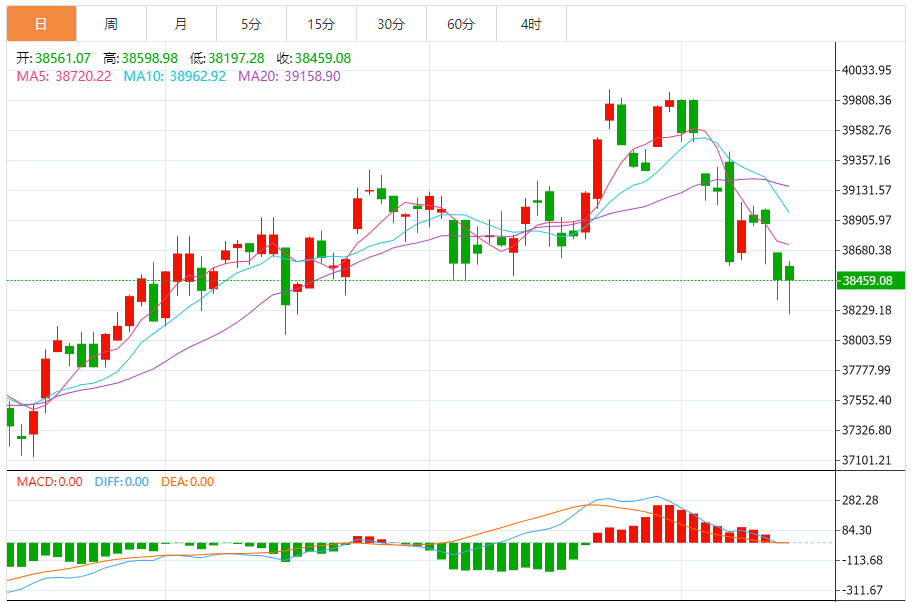Switch to the 月 monthly tab
This screenshot has width=913, height=602.
point(181,24)
